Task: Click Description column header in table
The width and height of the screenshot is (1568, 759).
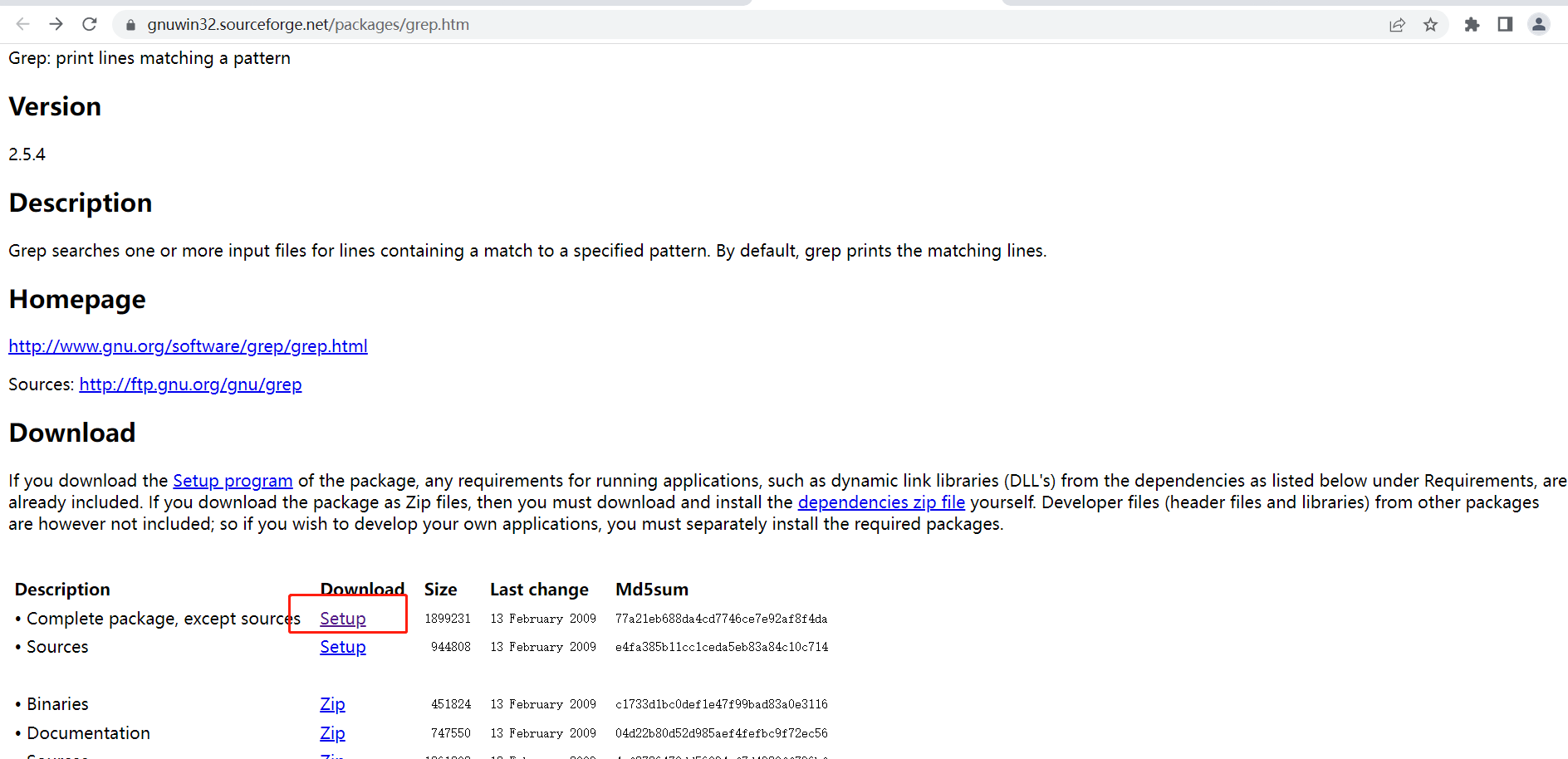Action: 62,590
